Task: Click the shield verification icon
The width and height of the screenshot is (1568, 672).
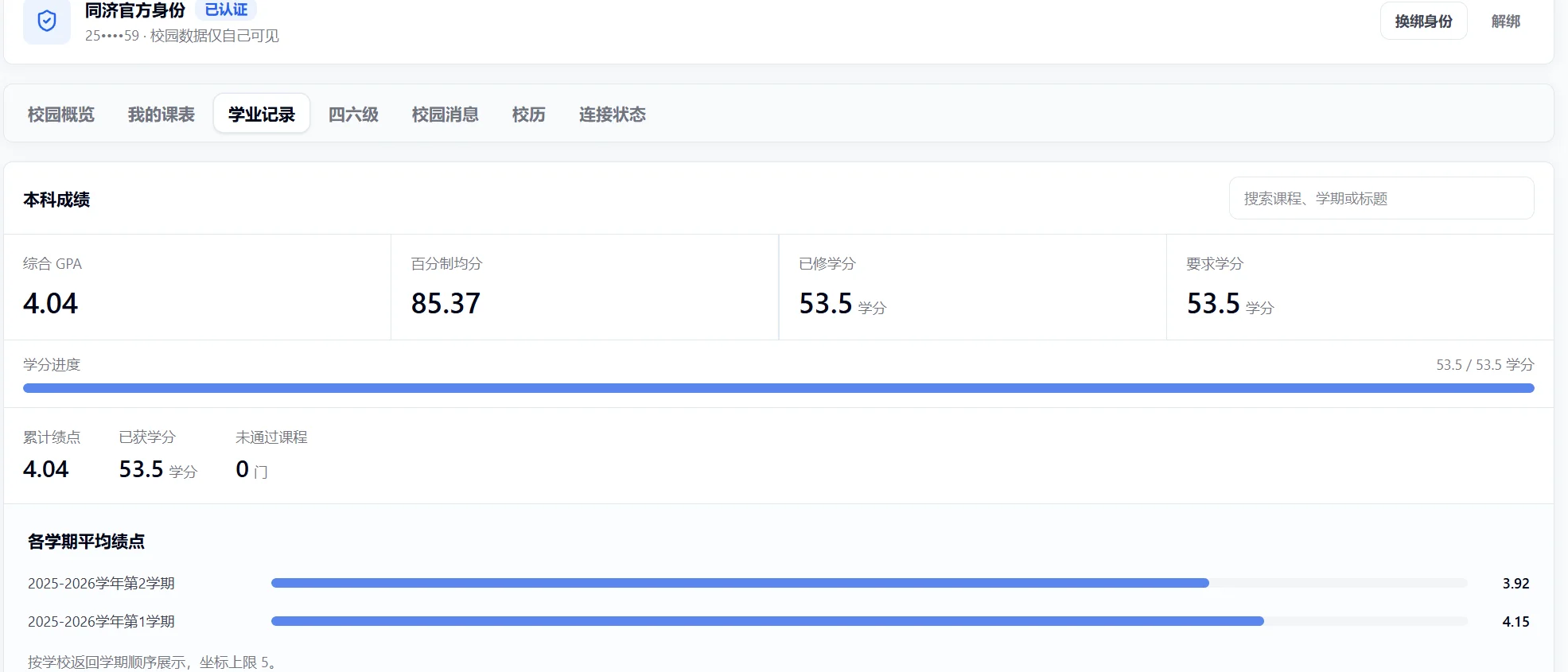Action: pos(47,21)
